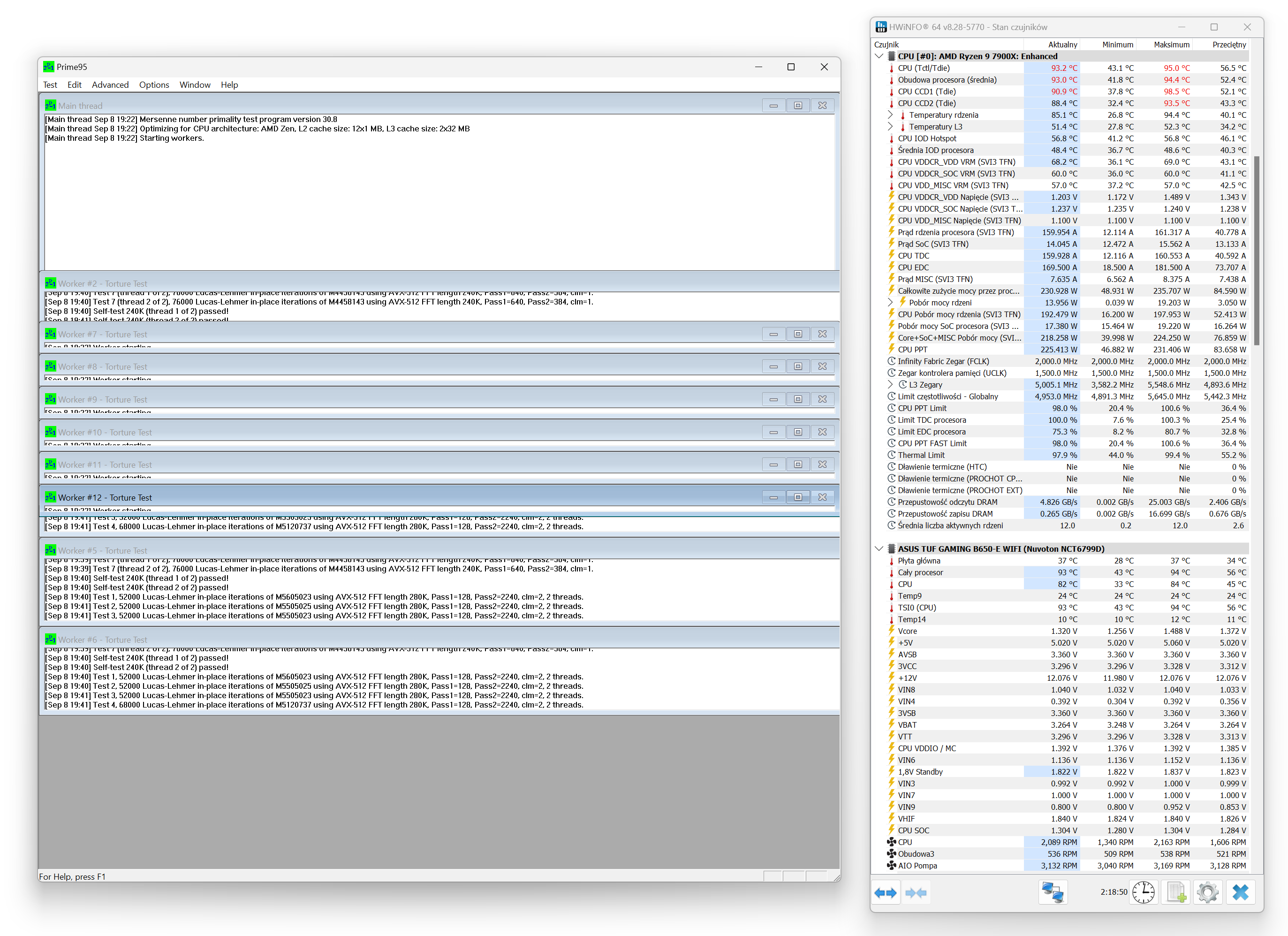Restore the Worker #7 Torture Test subwindow
Image resolution: width=1288 pixels, height=936 pixels.
pyautogui.click(x=797, y=334)
